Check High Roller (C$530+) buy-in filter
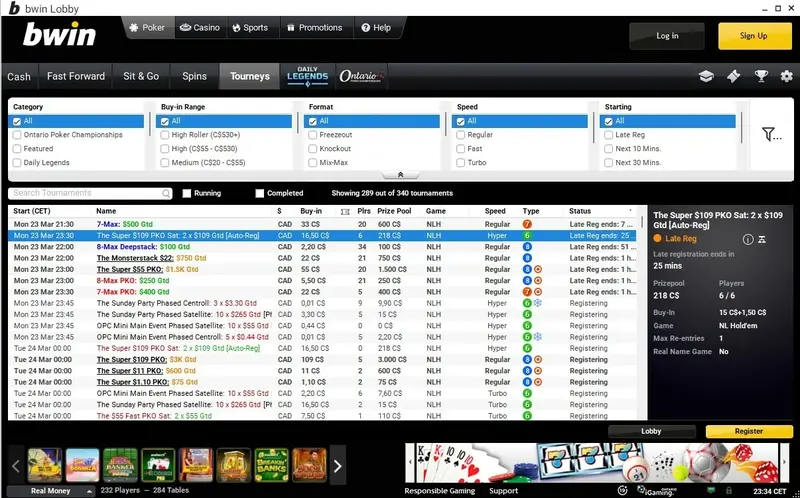 (x=165, y=135)
